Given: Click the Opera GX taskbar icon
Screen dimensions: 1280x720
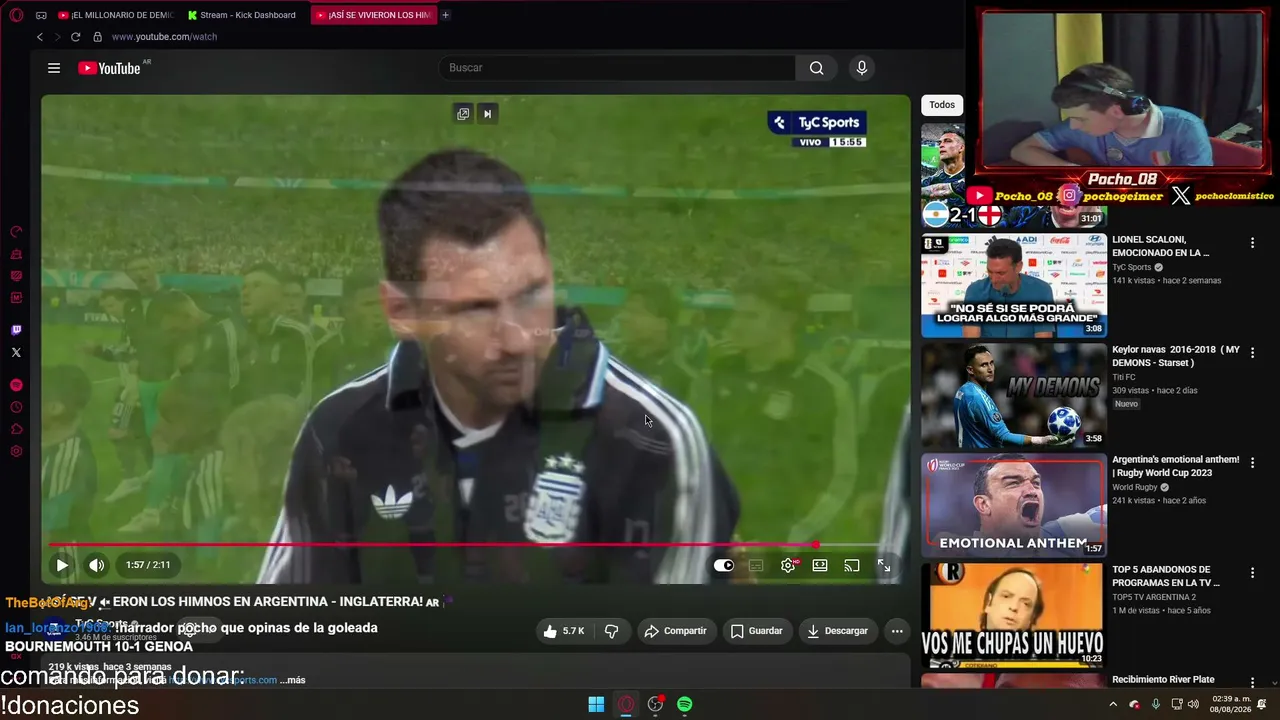Looking at the screenshot, I should 626,704.
